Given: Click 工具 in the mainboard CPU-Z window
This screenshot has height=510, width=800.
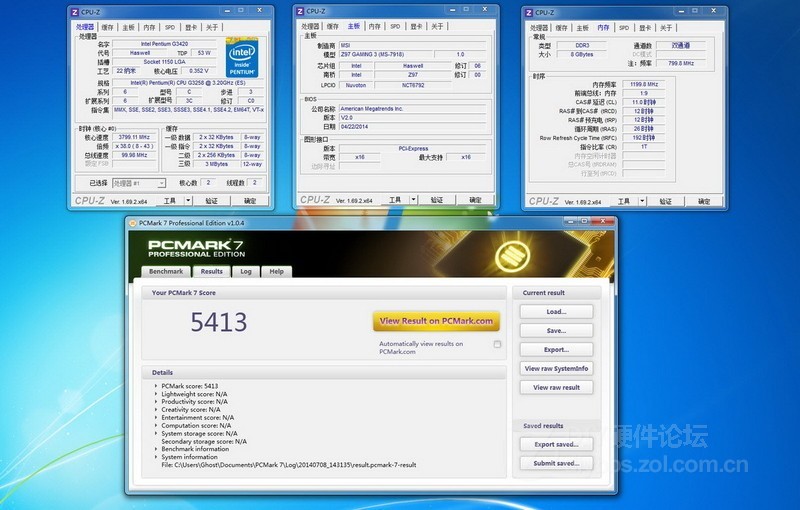Looking at the screenshot, I should tap(395, 200).
